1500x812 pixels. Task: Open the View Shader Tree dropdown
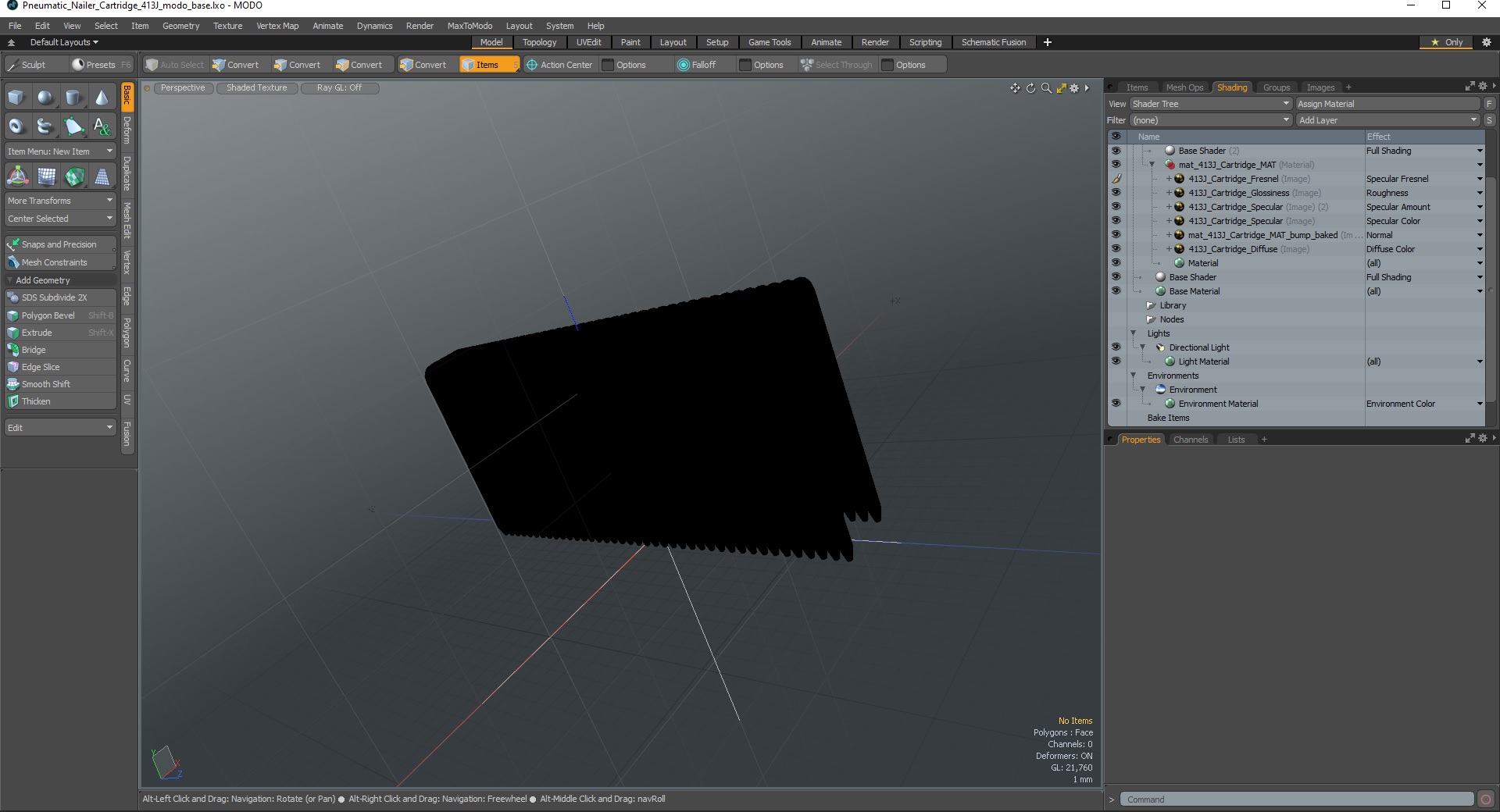pyautogui.click(x=1211, y=104)
